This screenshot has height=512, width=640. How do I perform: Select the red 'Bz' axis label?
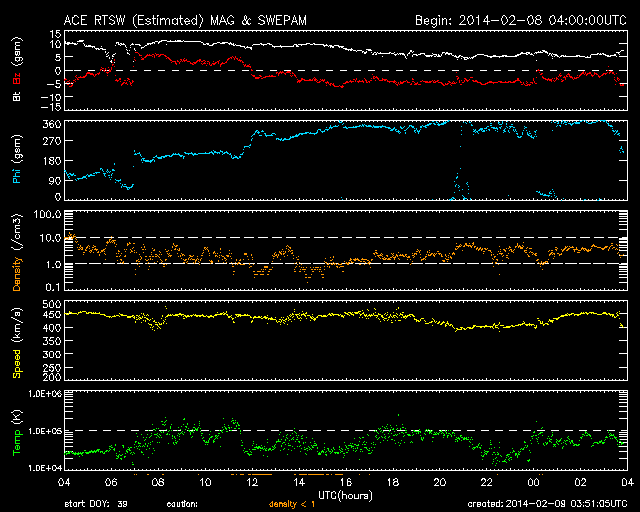coord(17,79)
